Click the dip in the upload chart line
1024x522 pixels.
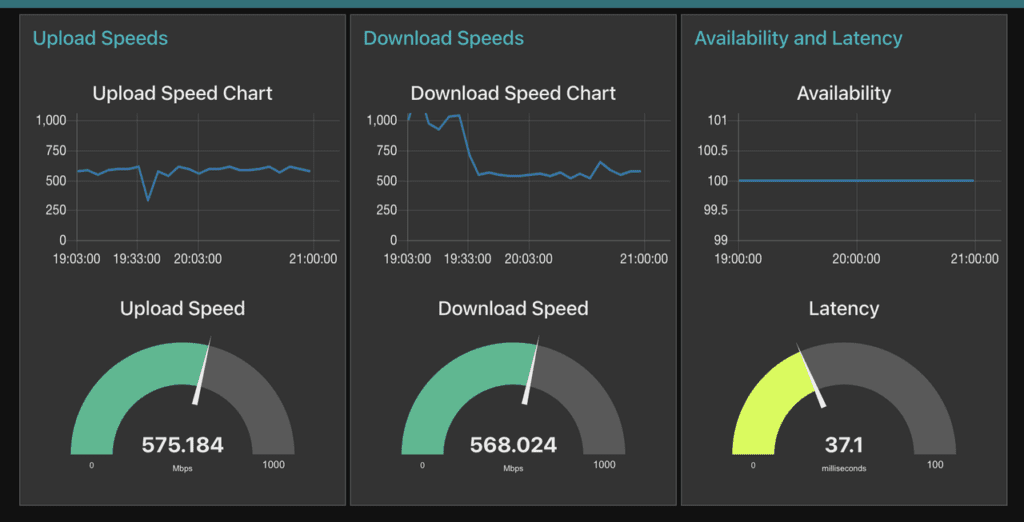149,199
